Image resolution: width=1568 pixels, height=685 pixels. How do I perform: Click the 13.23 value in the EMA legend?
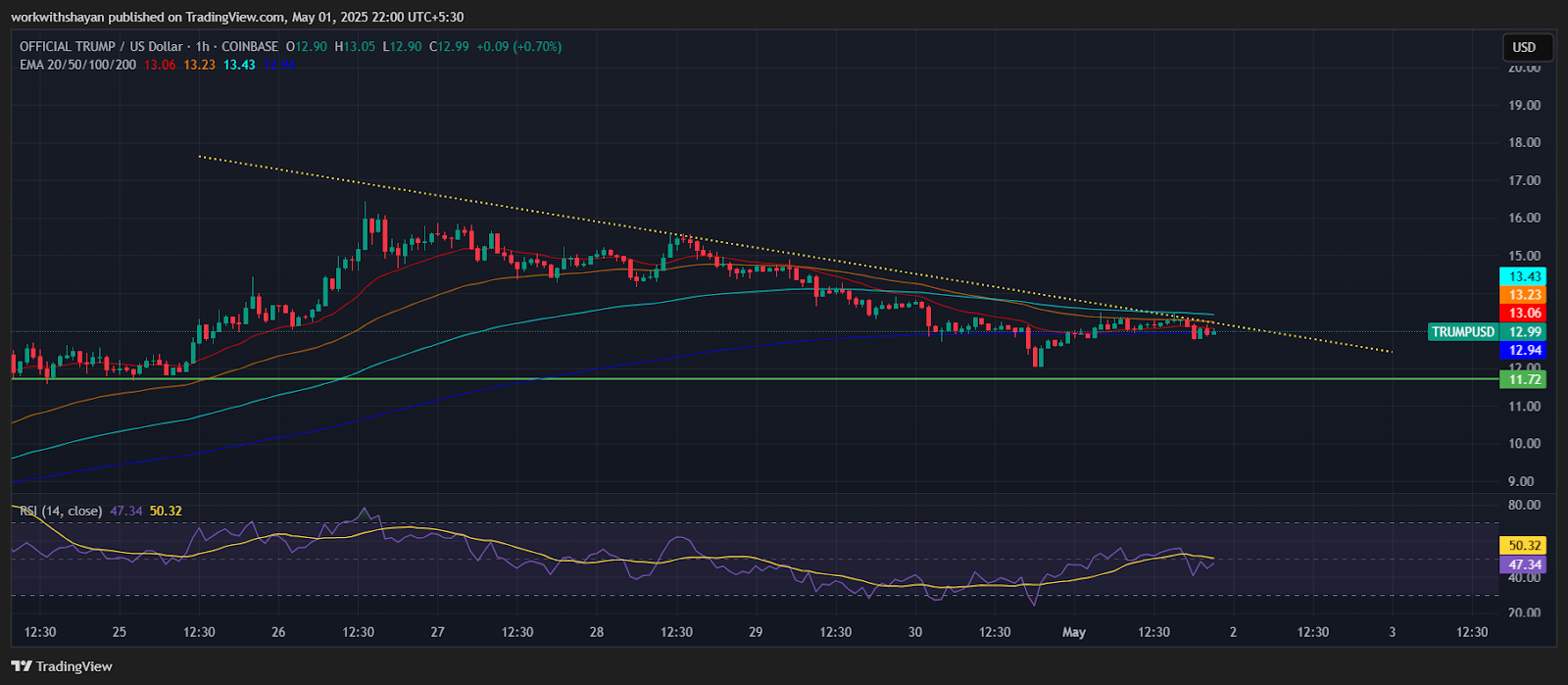click(199, 65)
